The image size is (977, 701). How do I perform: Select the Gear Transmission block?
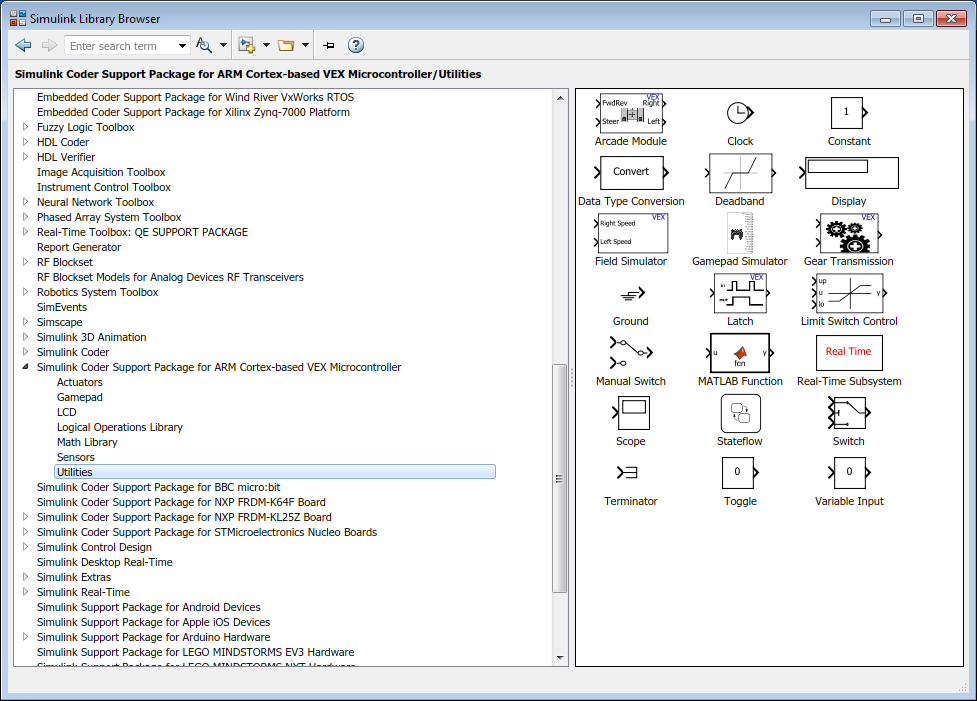[848, 233]
